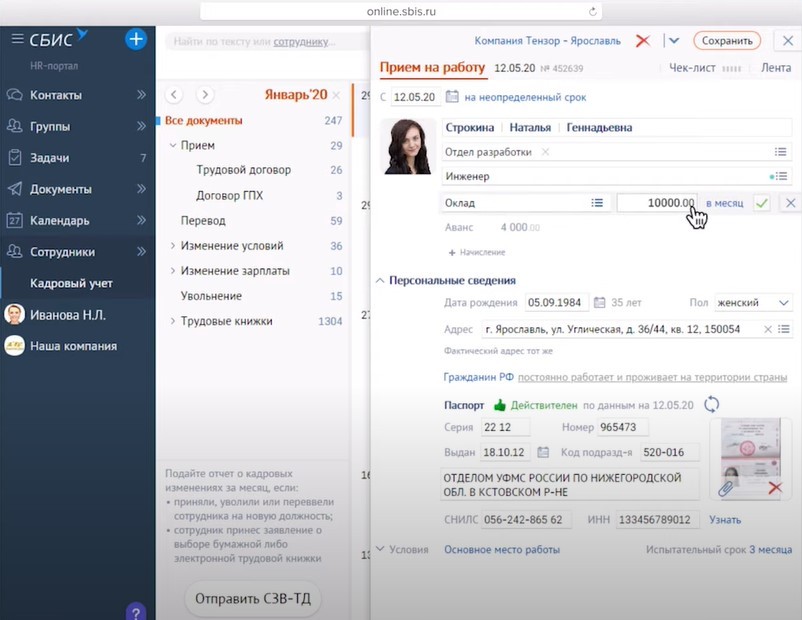
Task: Switch to the Лента tab
Action: tap(775, 68)
